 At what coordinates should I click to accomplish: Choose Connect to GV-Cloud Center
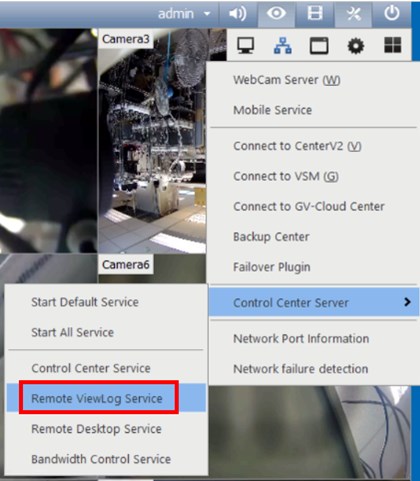tap(313, 206)
